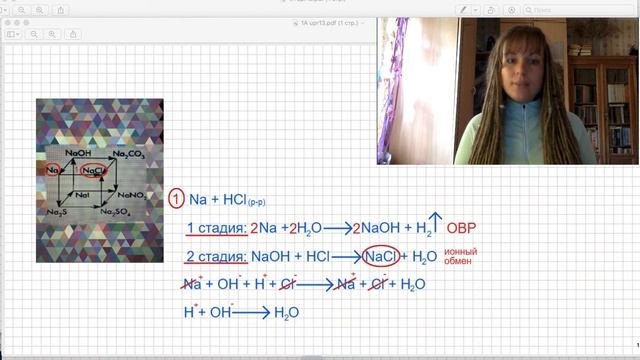Maximize the 1A upr13.pdf window
The height and width of the screenshot is (360, 640).
26,23
